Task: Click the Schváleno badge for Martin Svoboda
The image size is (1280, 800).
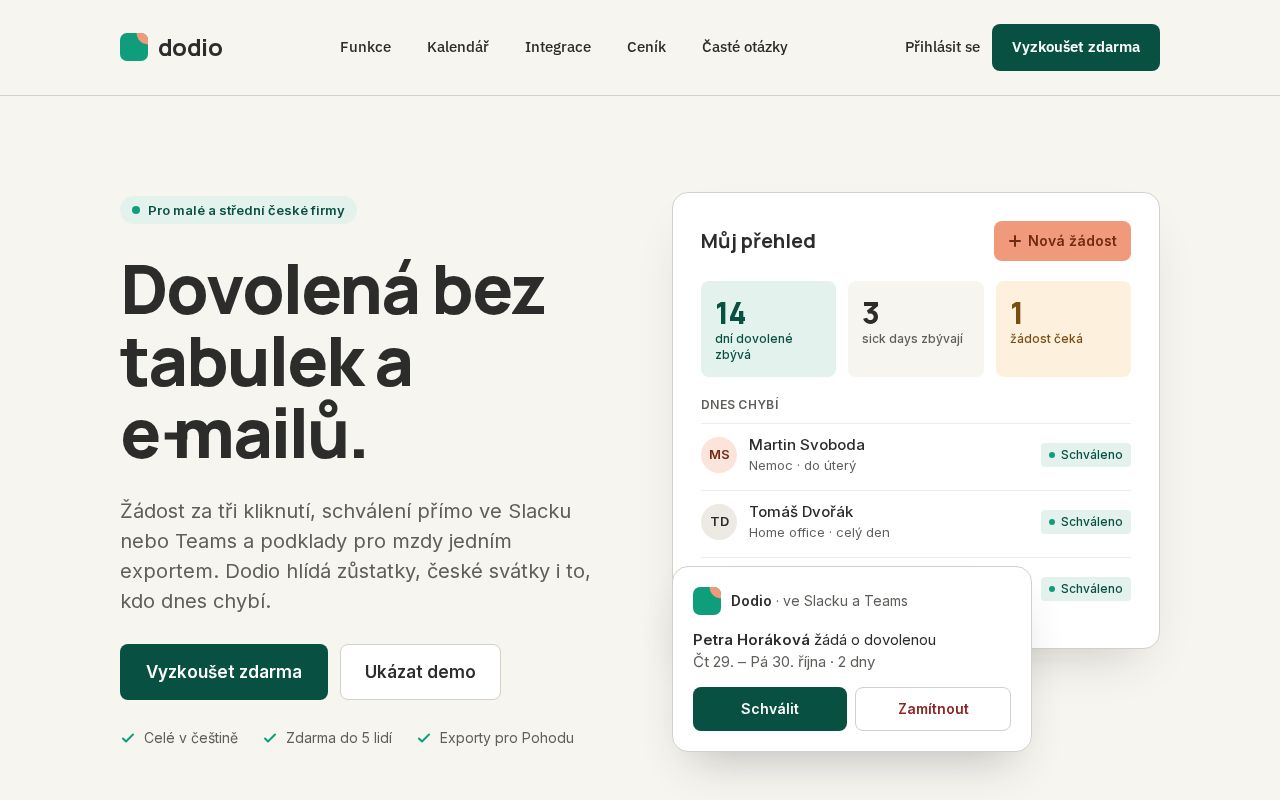Action: point(1086,455)
